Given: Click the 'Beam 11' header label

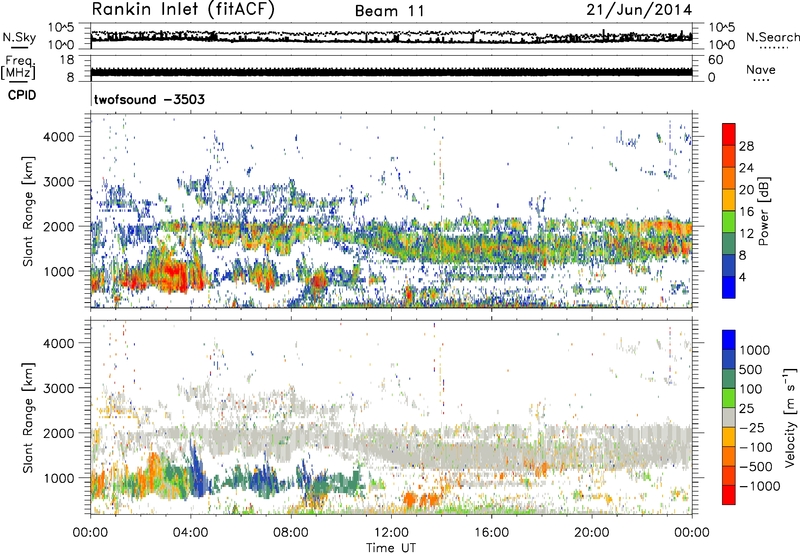Looking at the screenshot, I should [x=389, y=11].
